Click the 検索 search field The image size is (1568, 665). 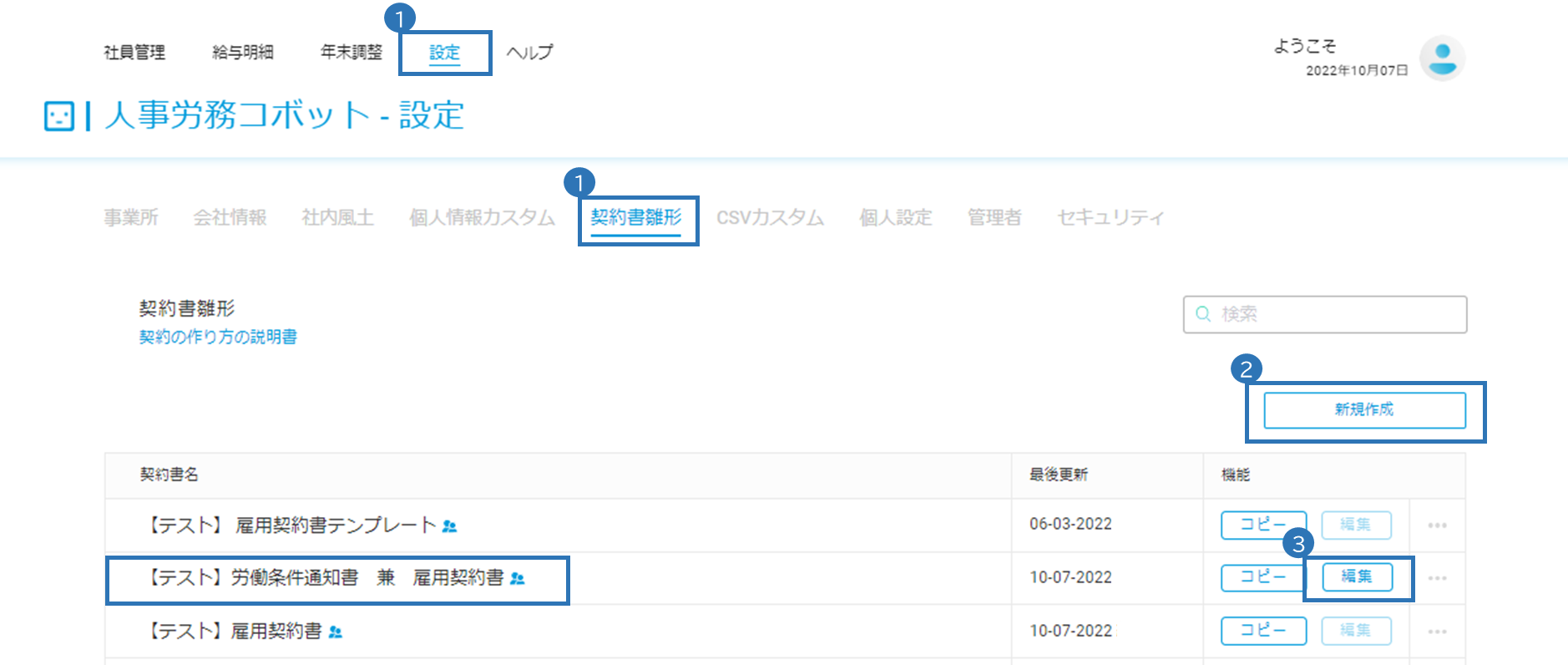click(x=1325, y=314)
